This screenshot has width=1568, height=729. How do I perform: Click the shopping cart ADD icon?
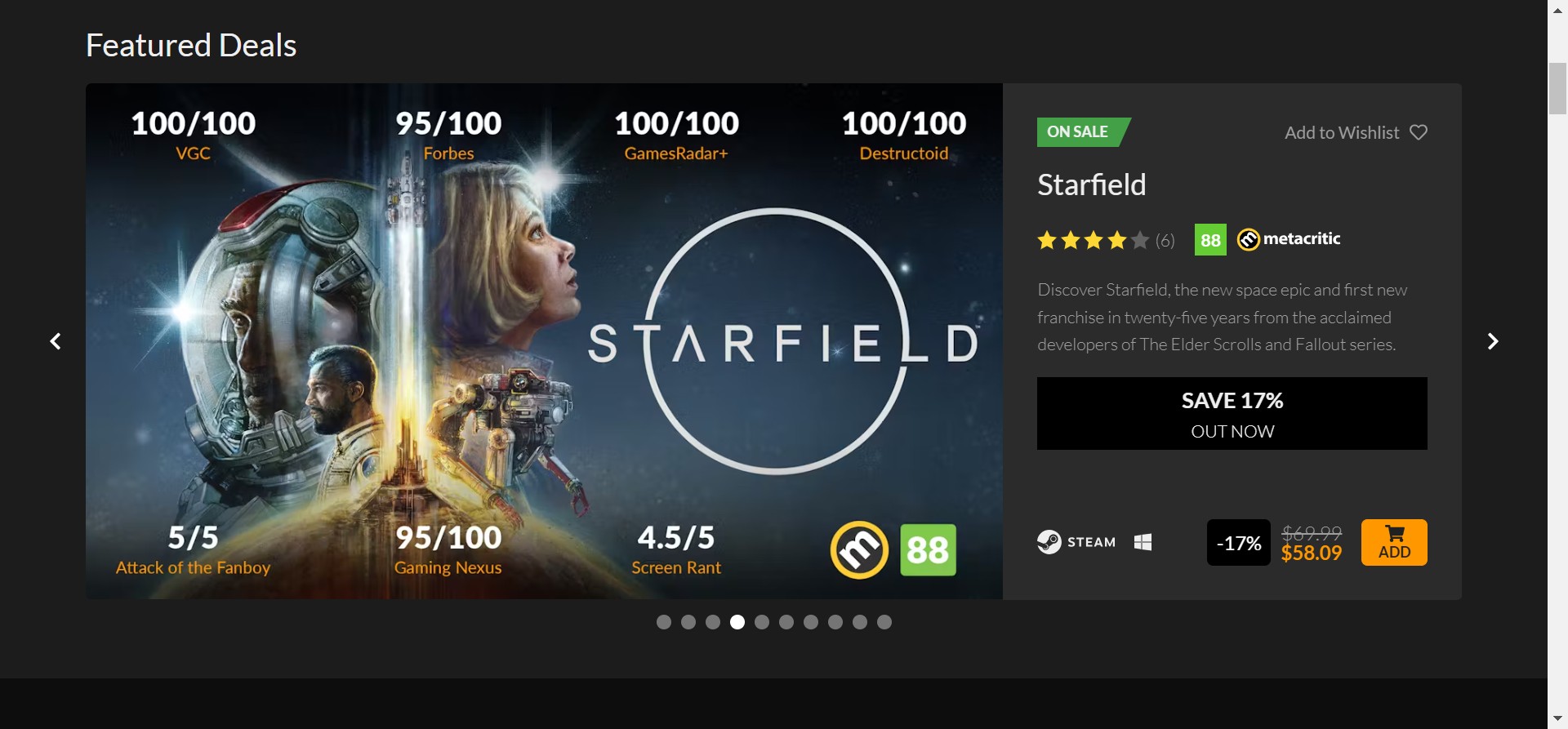click(1394, 542)
